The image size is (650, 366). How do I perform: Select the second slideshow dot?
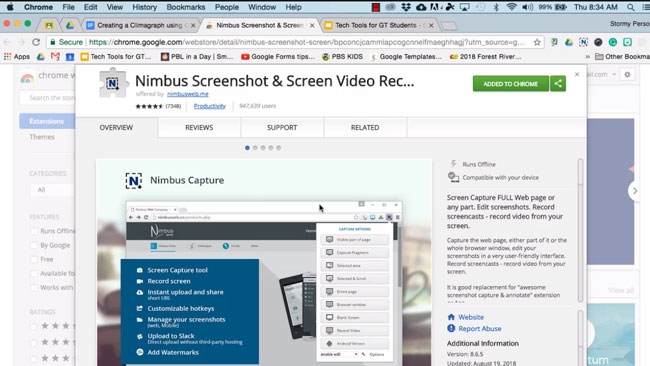pos(255,148)
